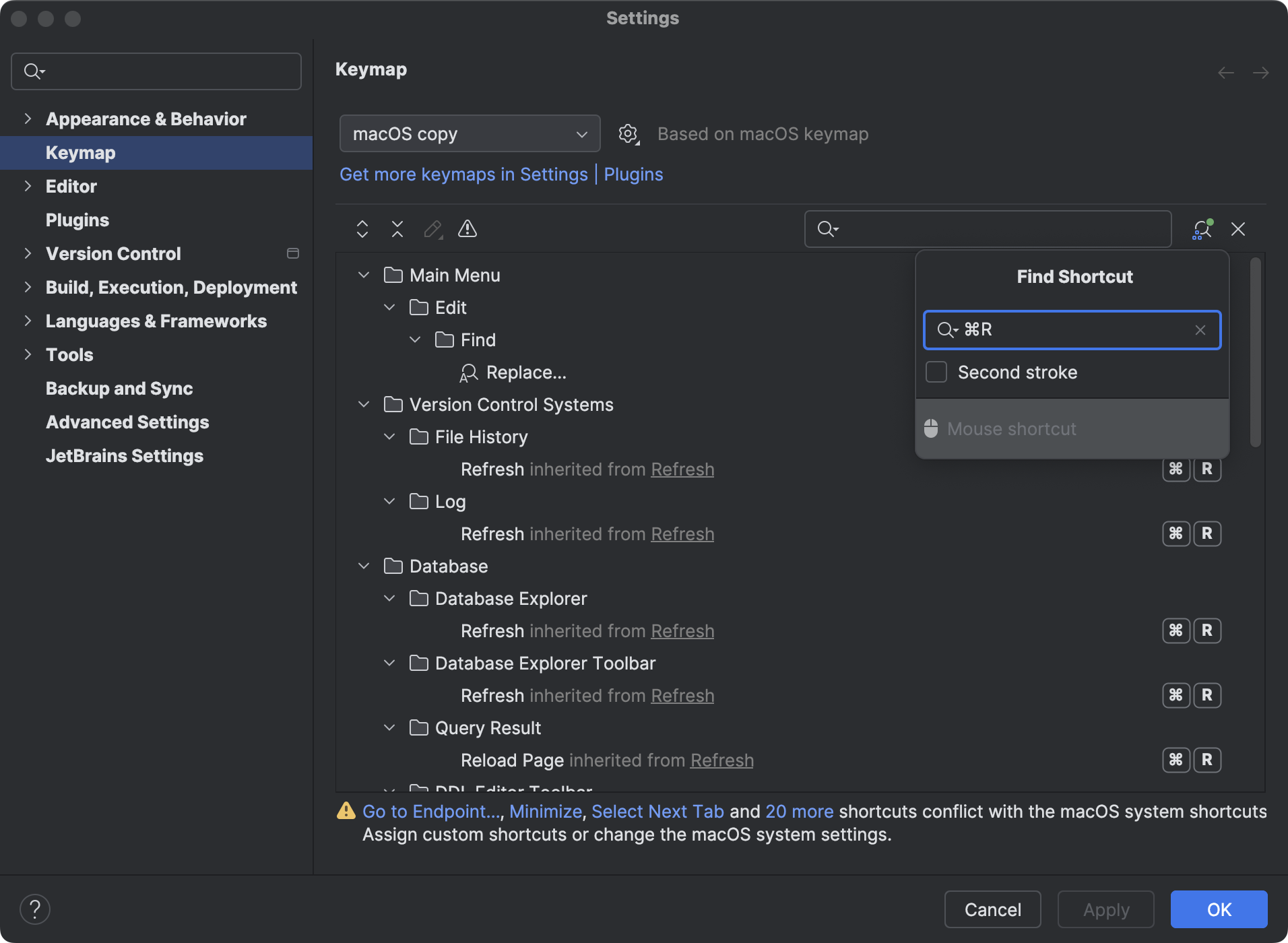The width and height of the screenshot is (1288, 943).
Task: Select Editor in the settings sidebar
Action: [x=71, y=187]
